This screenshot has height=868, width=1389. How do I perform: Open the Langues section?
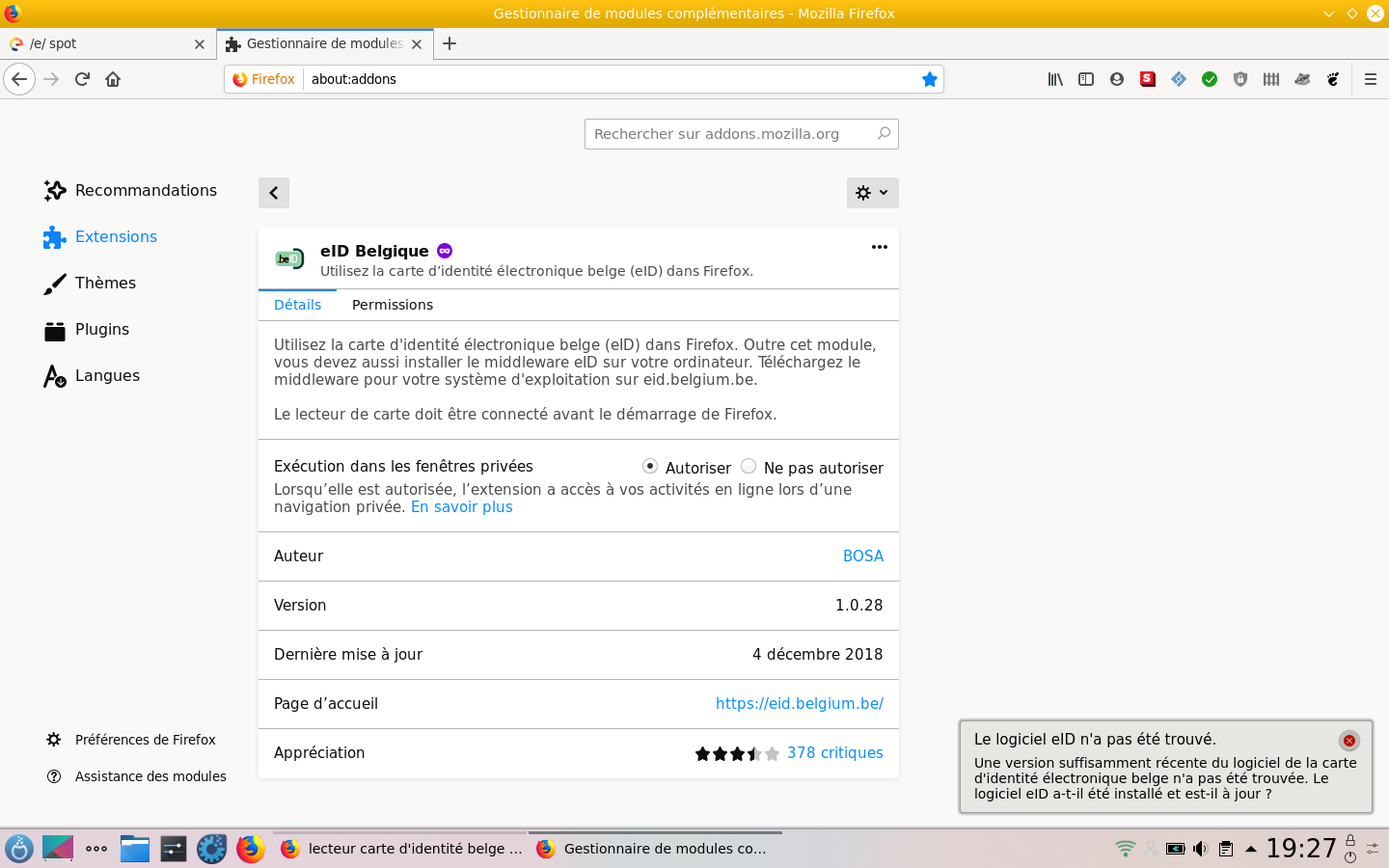point(92,375)
